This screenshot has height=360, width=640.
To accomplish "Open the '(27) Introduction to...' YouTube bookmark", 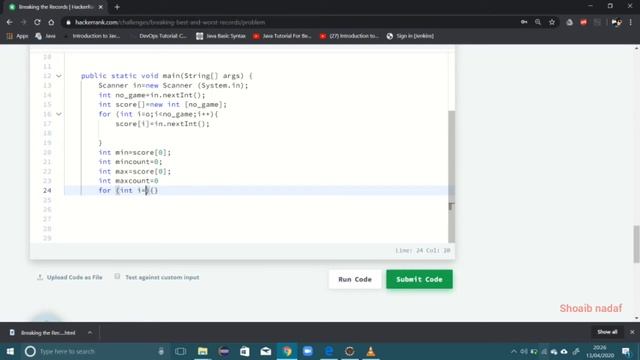I will point(349,36).
